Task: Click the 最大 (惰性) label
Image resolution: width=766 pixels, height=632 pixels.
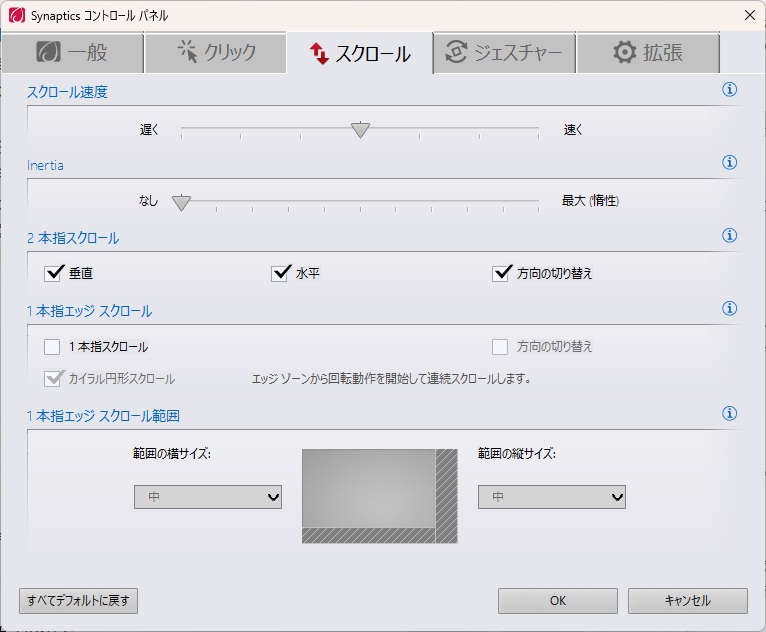Action: (590, 201)
